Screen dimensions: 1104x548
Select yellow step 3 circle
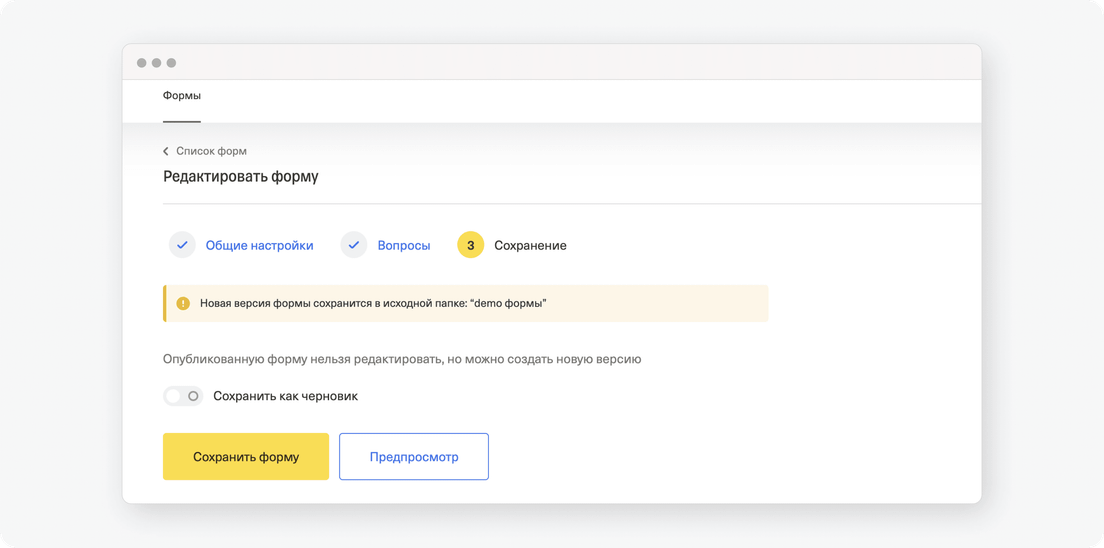470,245
